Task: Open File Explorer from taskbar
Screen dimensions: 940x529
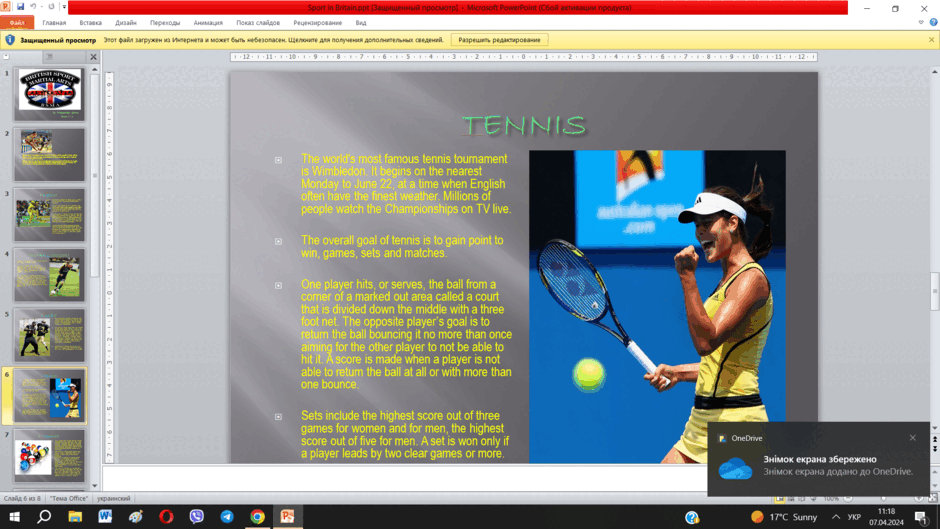Action: tap(75, 516)
